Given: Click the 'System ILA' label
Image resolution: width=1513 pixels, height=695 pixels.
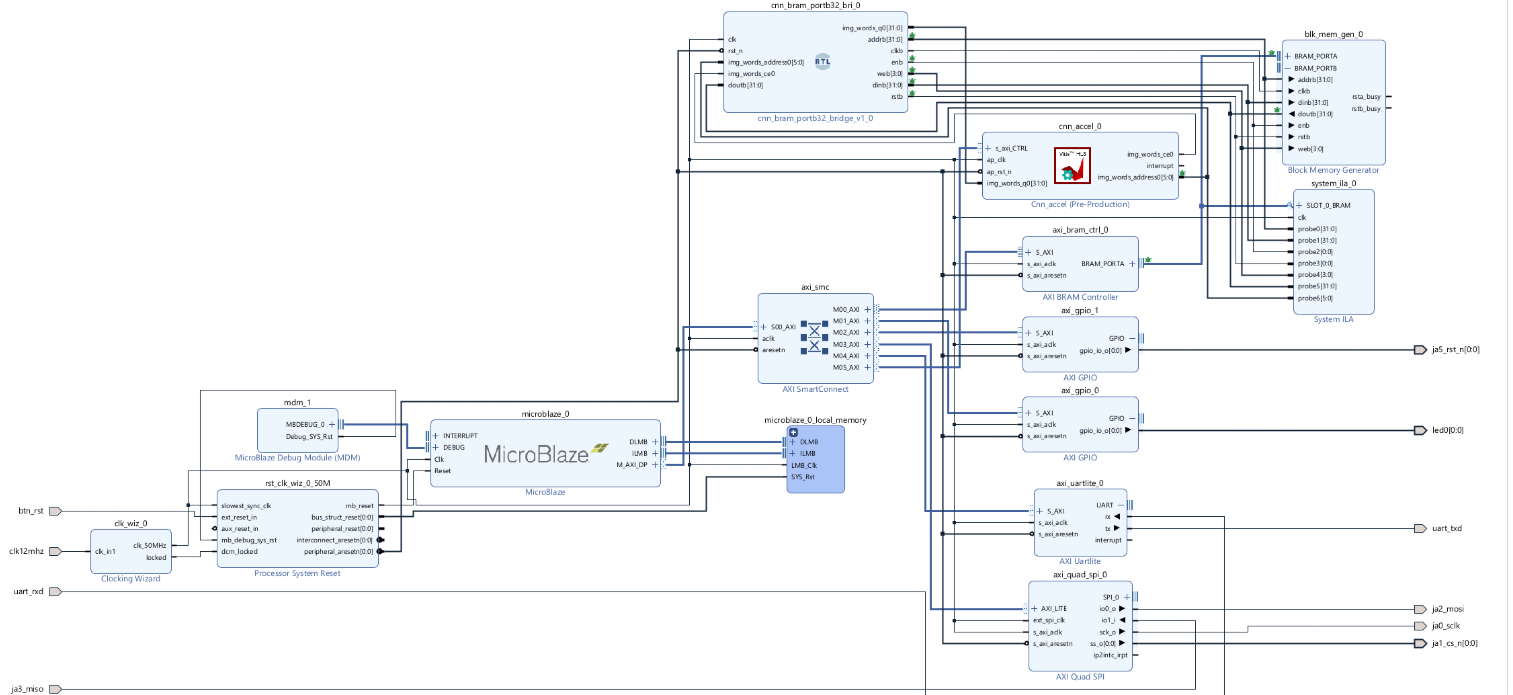Looking at the screenshot, I should coord(1333,319).
